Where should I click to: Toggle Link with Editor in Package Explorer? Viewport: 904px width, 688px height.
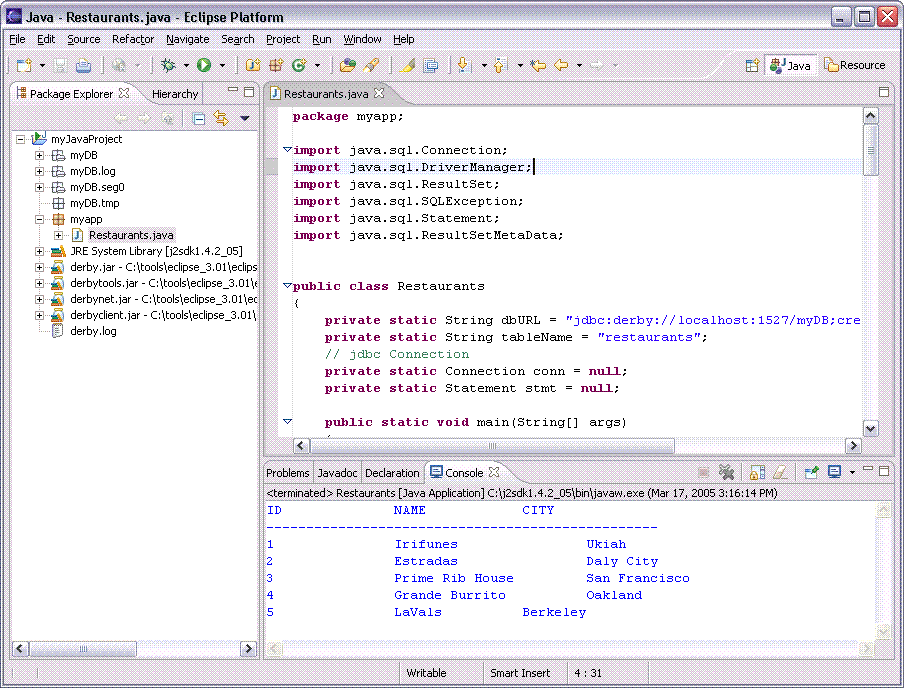221,118
